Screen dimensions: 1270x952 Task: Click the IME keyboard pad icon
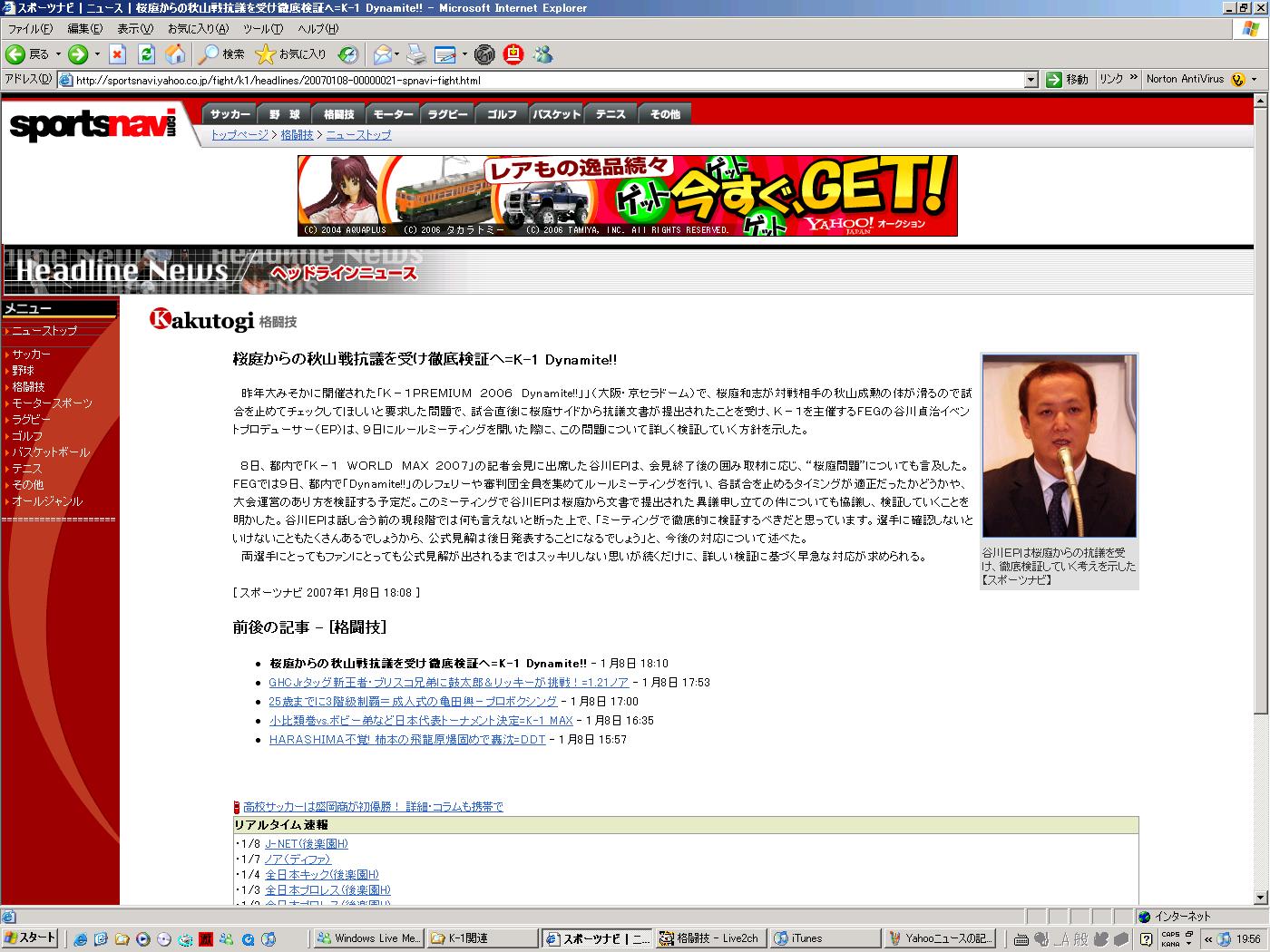(1021, 939)
